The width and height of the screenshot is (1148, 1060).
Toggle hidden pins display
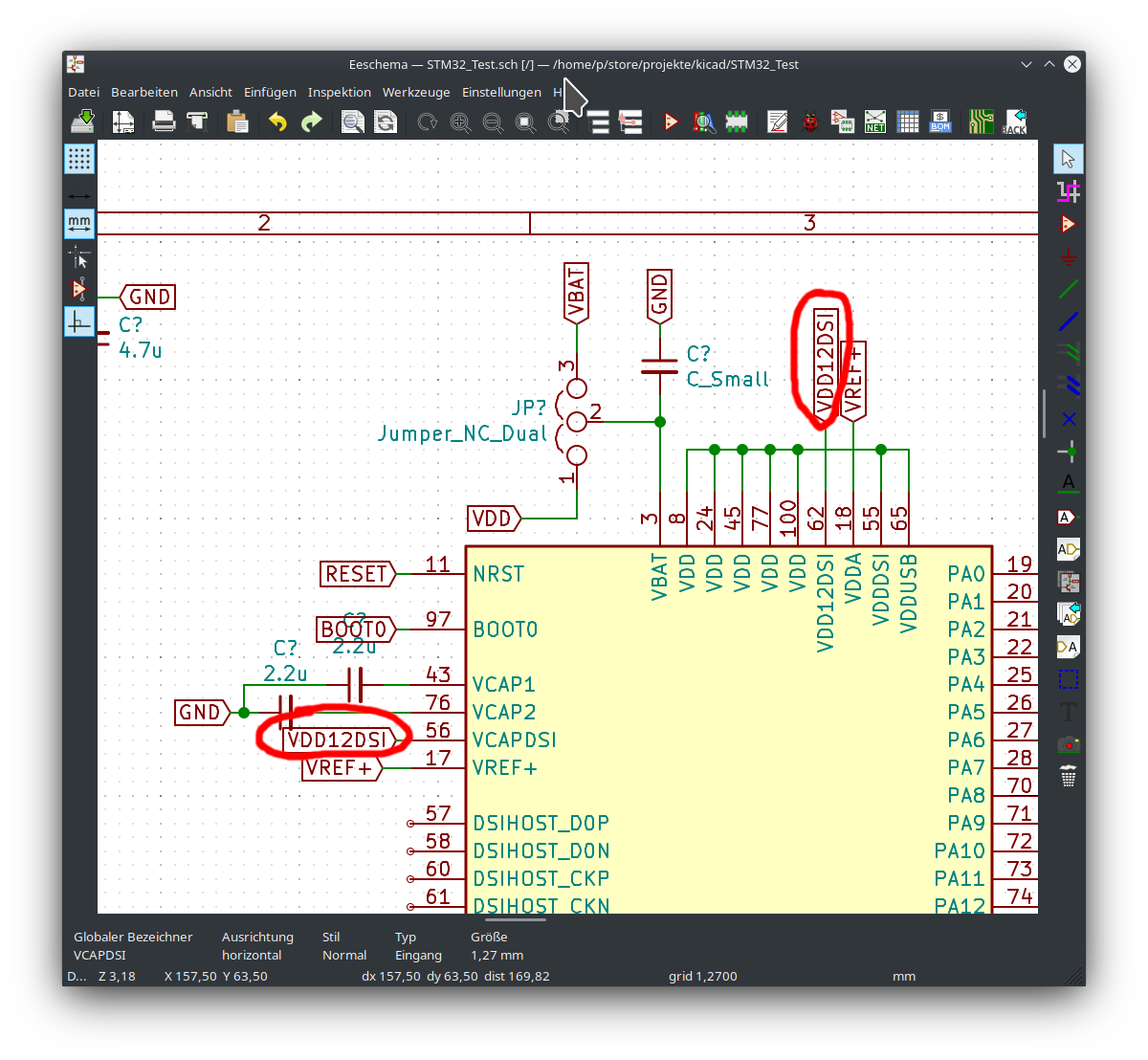click(x=79, y=289)
